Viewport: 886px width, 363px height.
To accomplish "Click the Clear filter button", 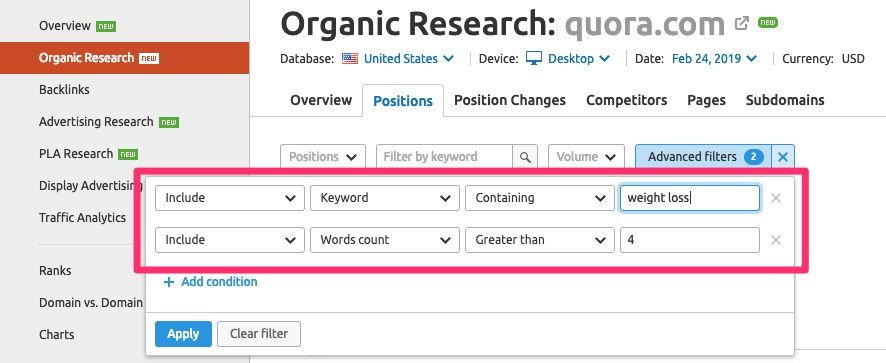I will (x=259, y=334).
